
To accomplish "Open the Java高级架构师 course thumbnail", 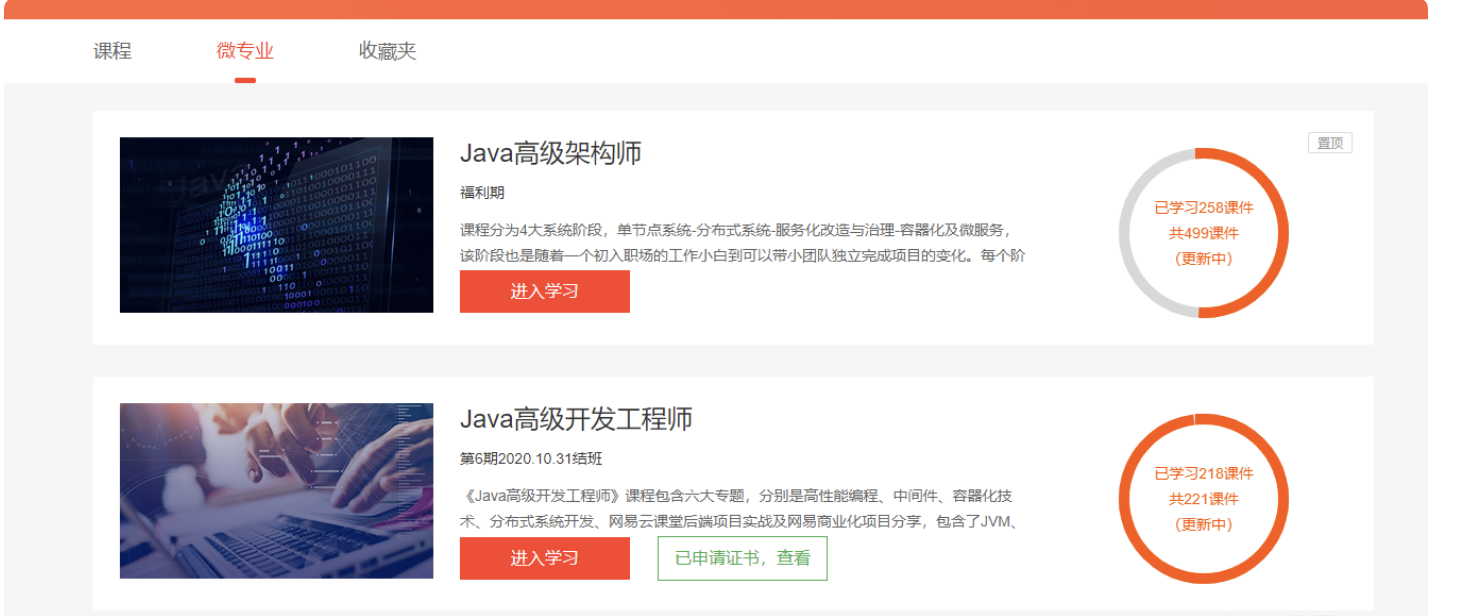I will 276,225.
